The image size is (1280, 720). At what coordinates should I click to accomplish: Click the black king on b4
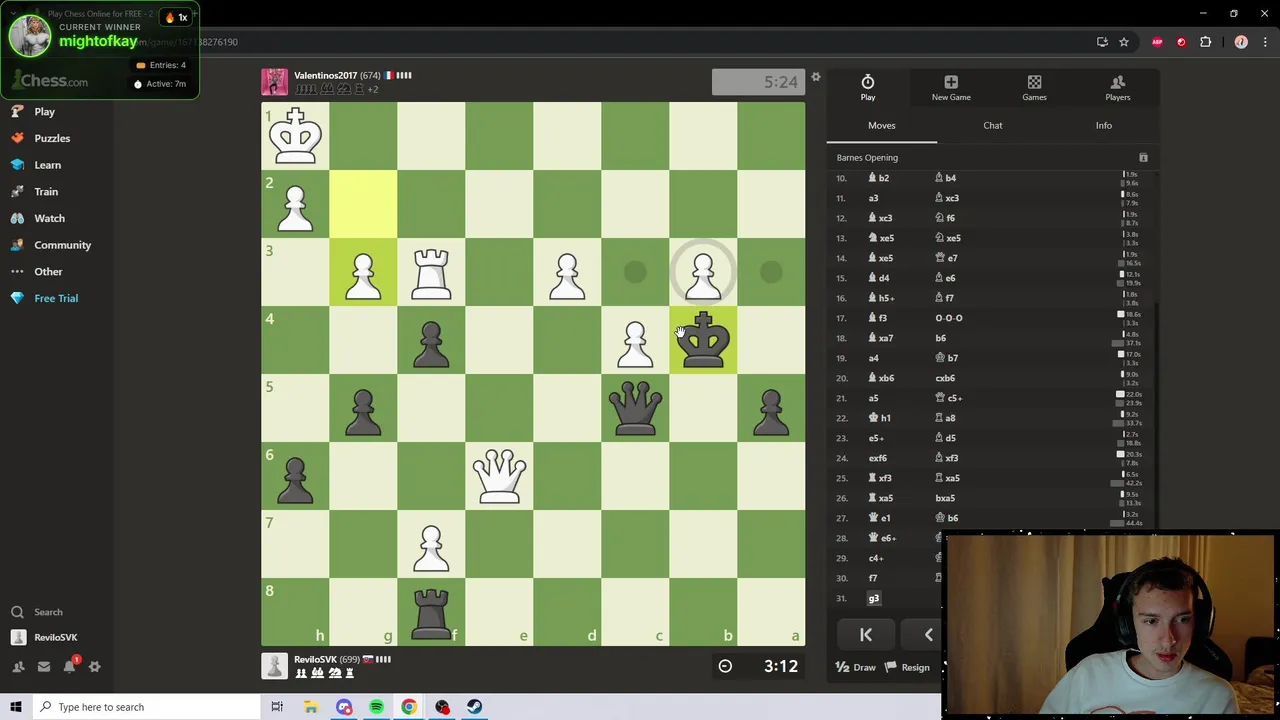(703, 340)
